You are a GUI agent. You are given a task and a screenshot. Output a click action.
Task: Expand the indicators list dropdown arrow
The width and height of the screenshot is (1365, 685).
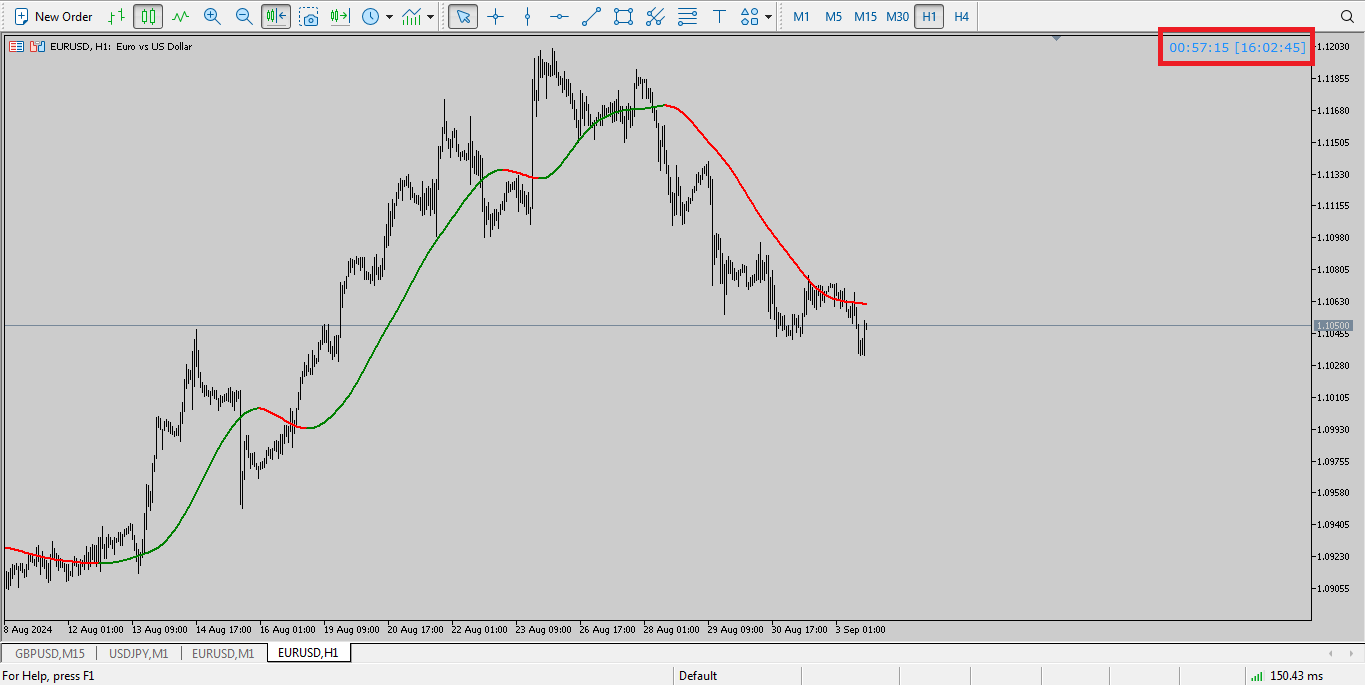point(430,16)
